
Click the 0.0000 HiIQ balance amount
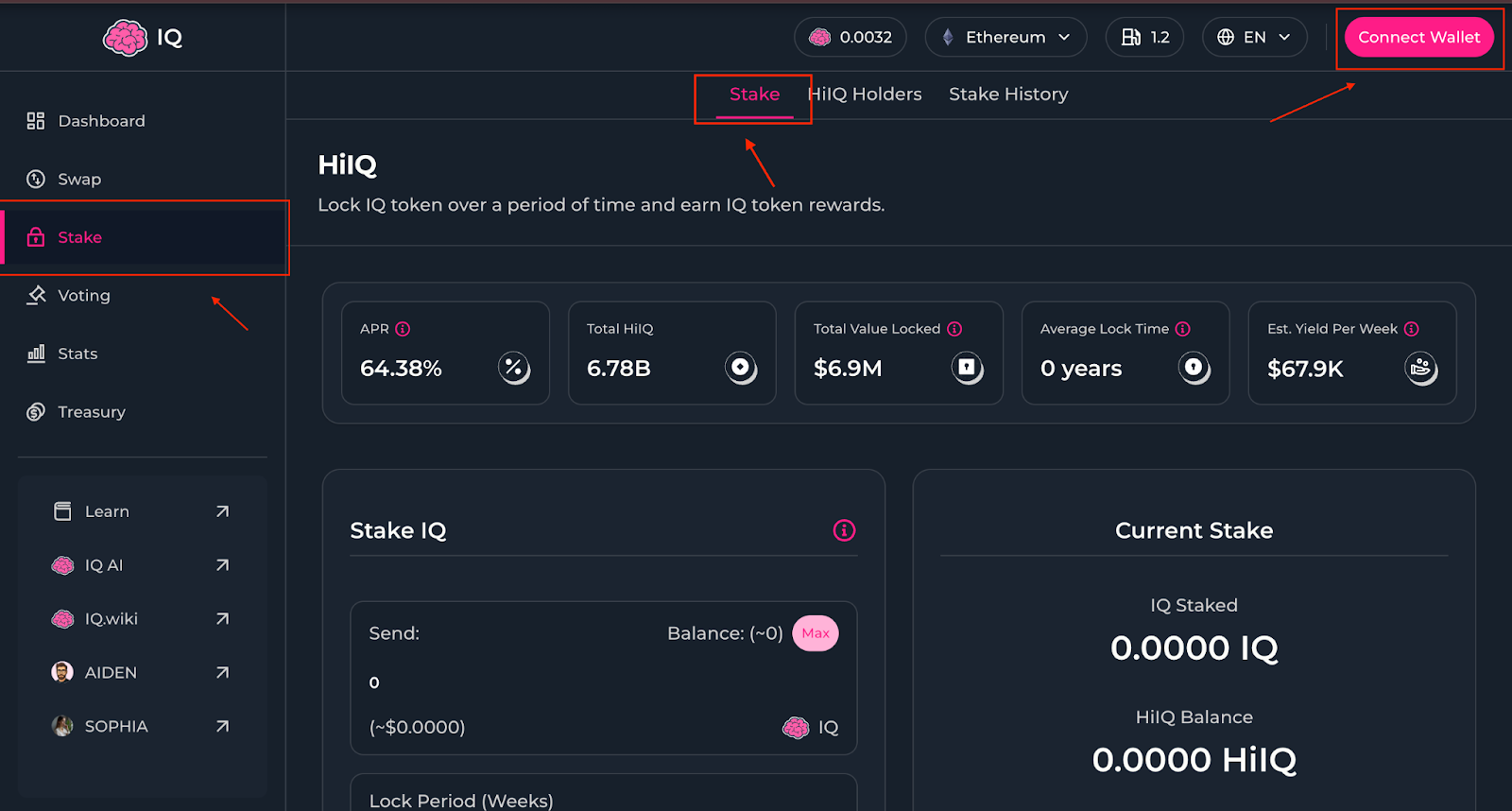pos(1194,760)
